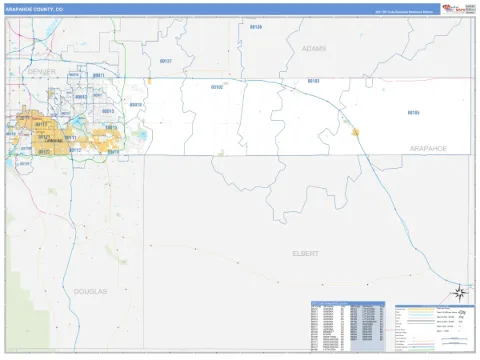Click the Arapahoe County, CO map title
This screenshot has width=480, height=360.
tap(34, 9)
